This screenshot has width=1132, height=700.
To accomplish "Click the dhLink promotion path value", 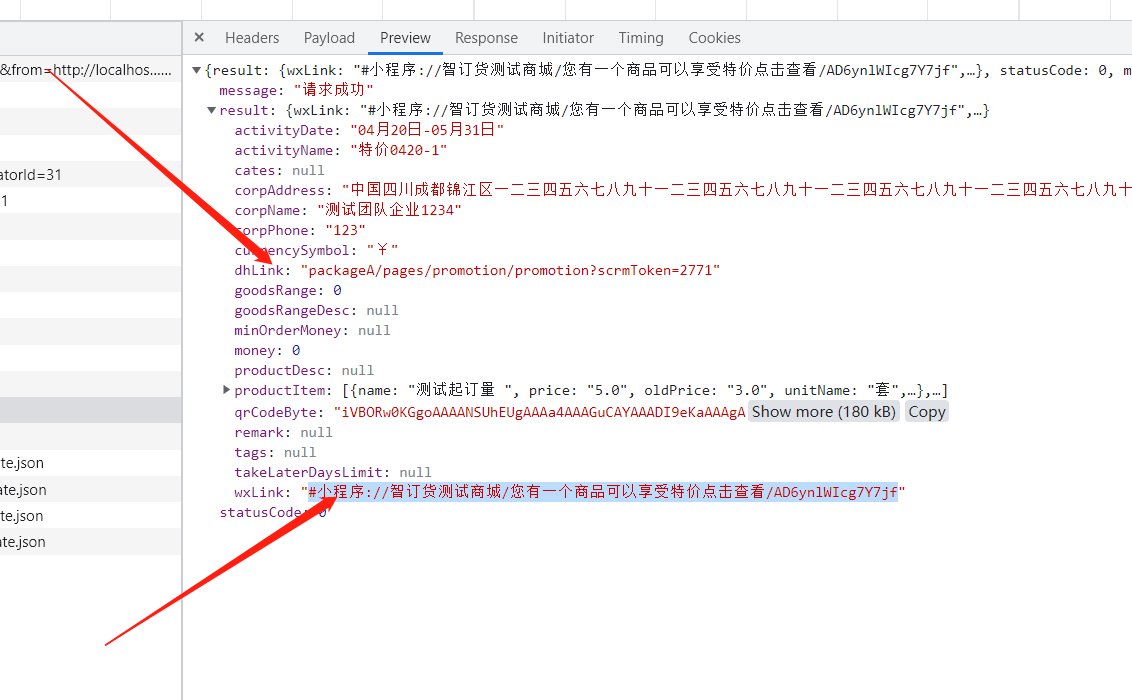I will pos(510,270).
